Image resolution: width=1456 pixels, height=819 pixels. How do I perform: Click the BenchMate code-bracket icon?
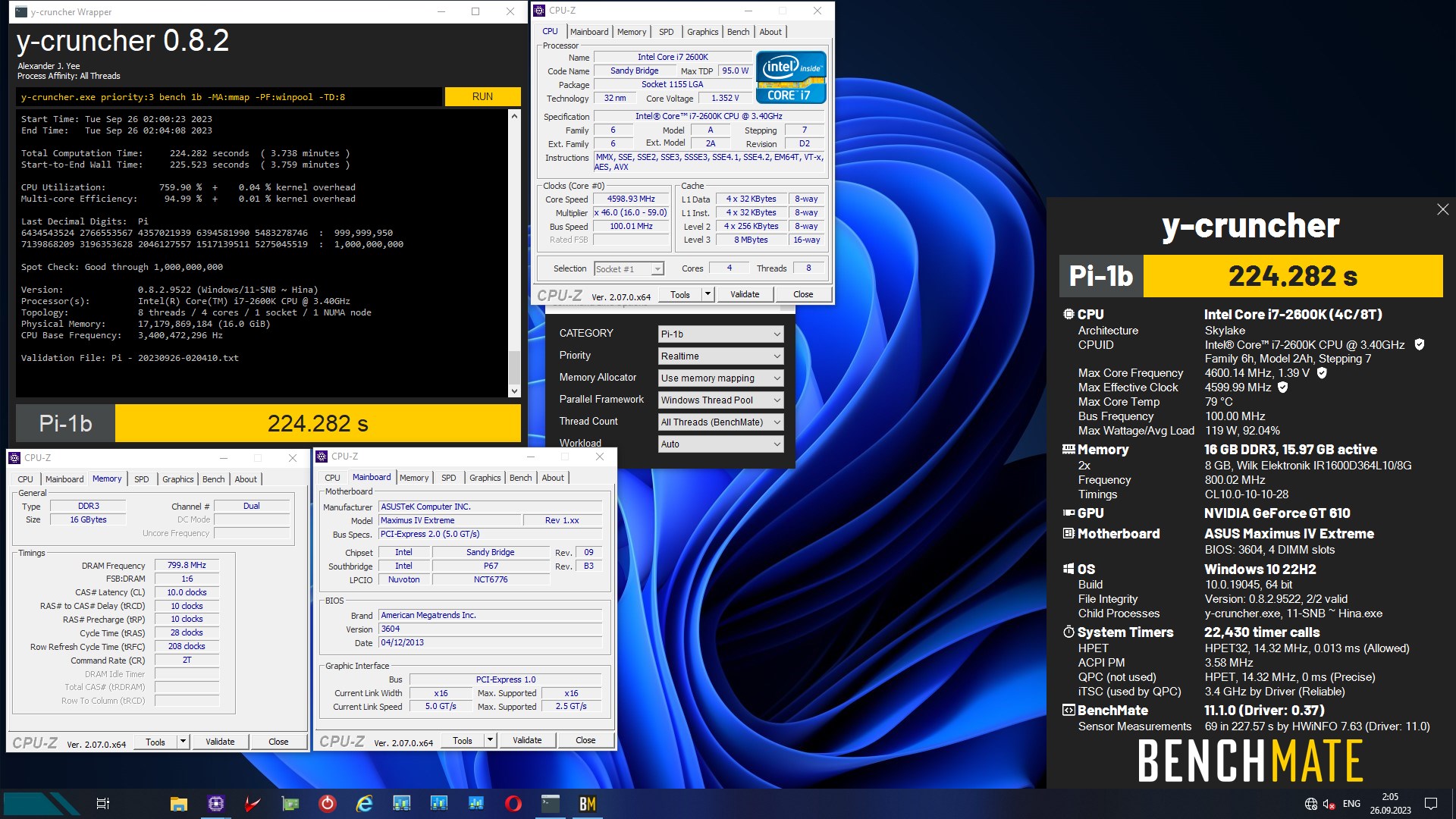[1068, 711]
